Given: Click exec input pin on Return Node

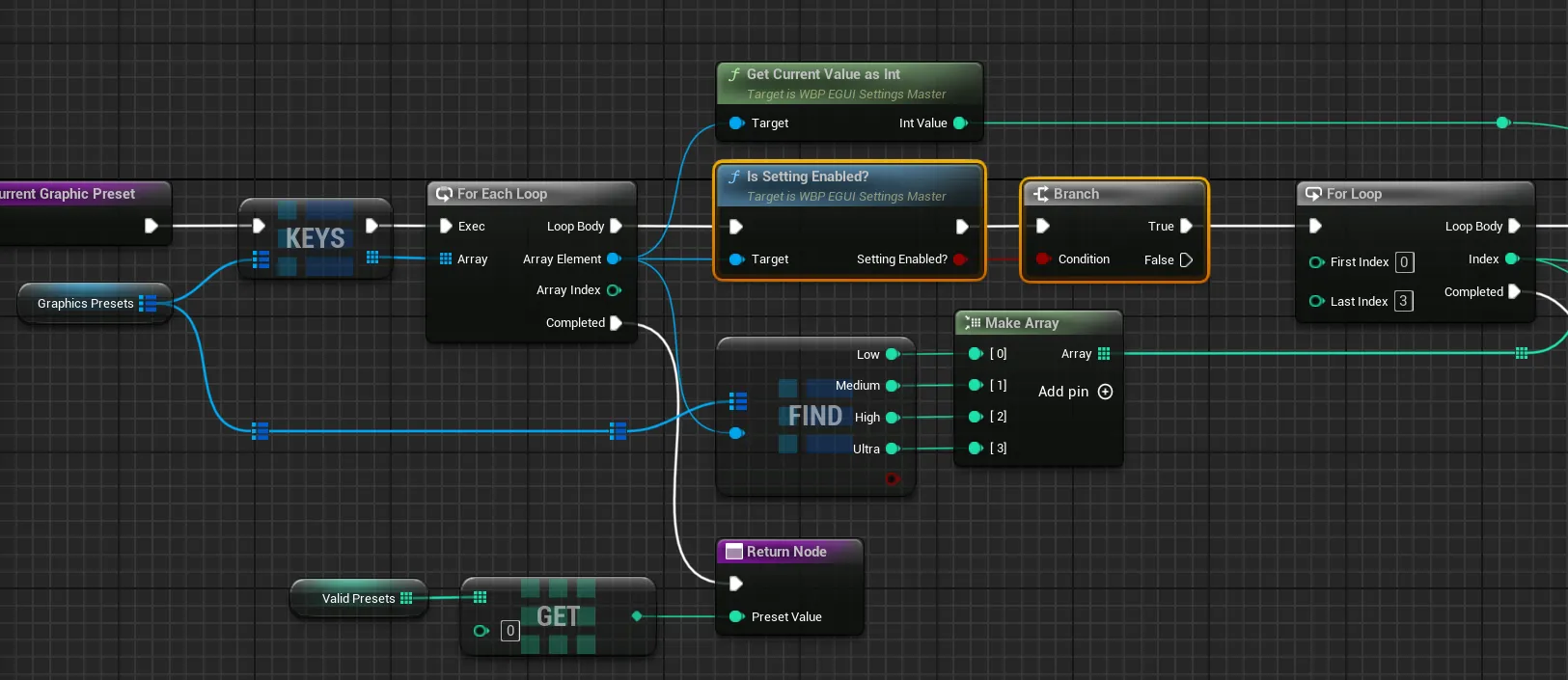Looking at the screenshot, I should (x=736, y=584).
